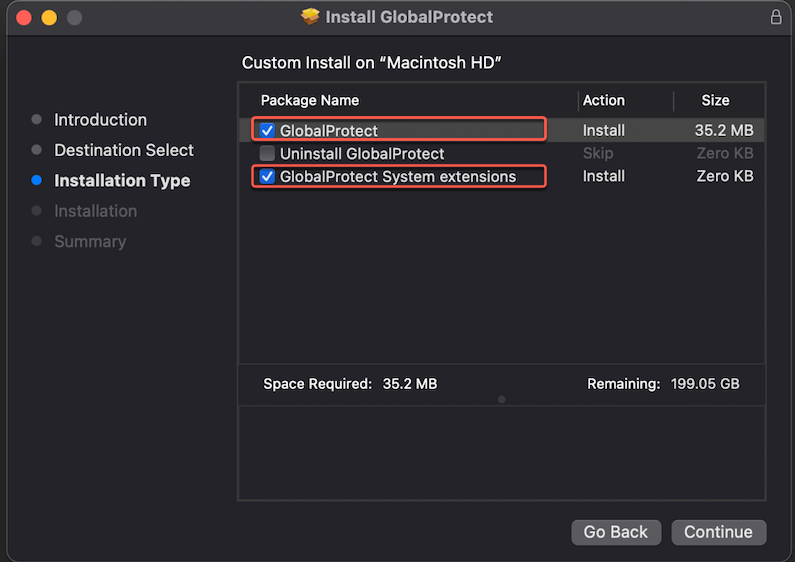795x562 pixels.
Task: Click the Continue button
Action: tap(718, 532)
